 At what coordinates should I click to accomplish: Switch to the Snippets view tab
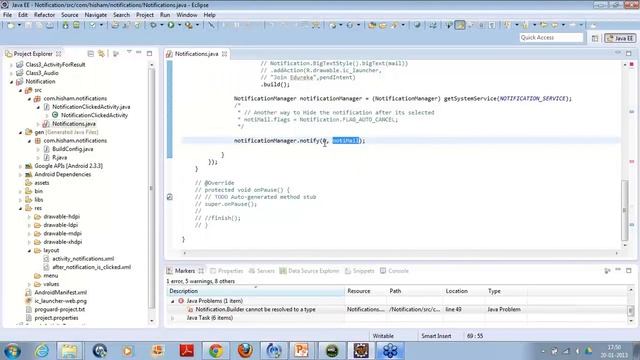click(x=360, y=271)
